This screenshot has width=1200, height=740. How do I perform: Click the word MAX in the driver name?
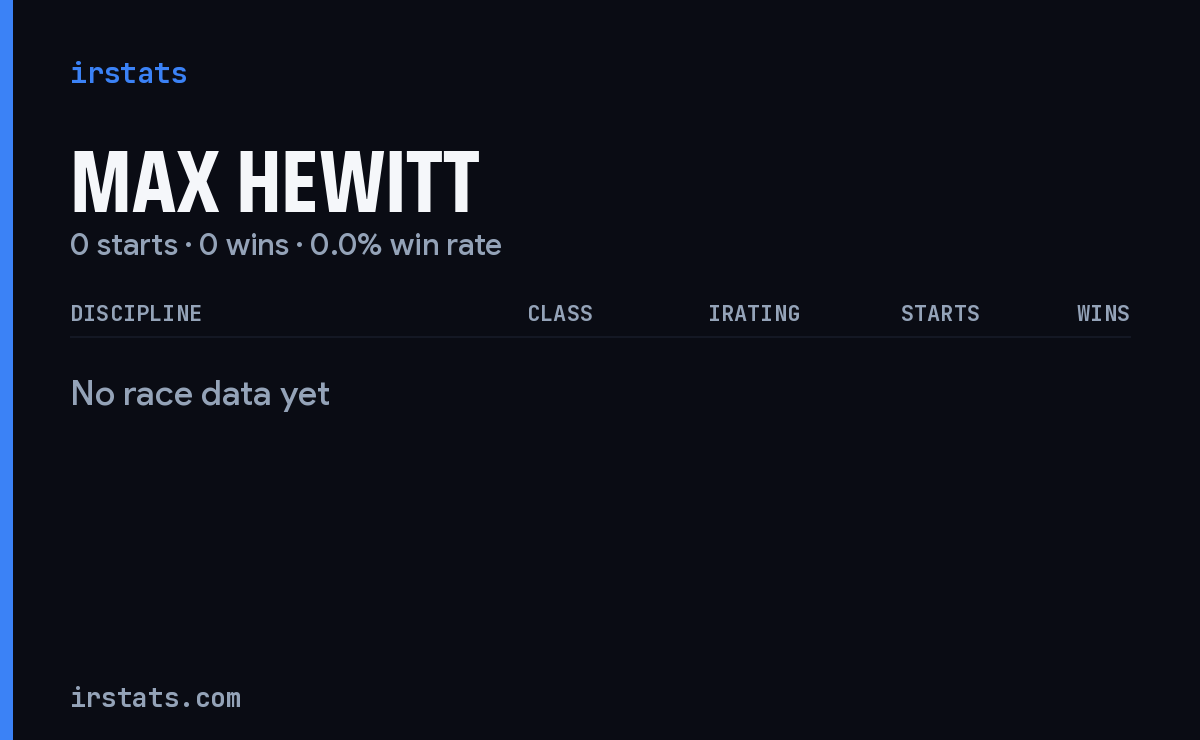pyautogui.click(x=145, y=183)
